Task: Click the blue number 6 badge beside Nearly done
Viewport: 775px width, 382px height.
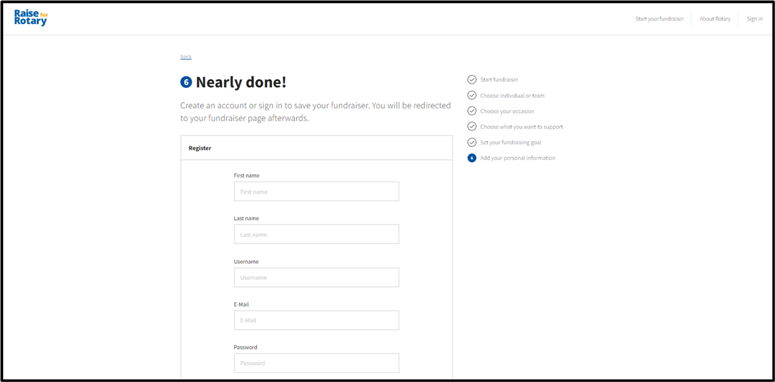Action: coord(186,83)
